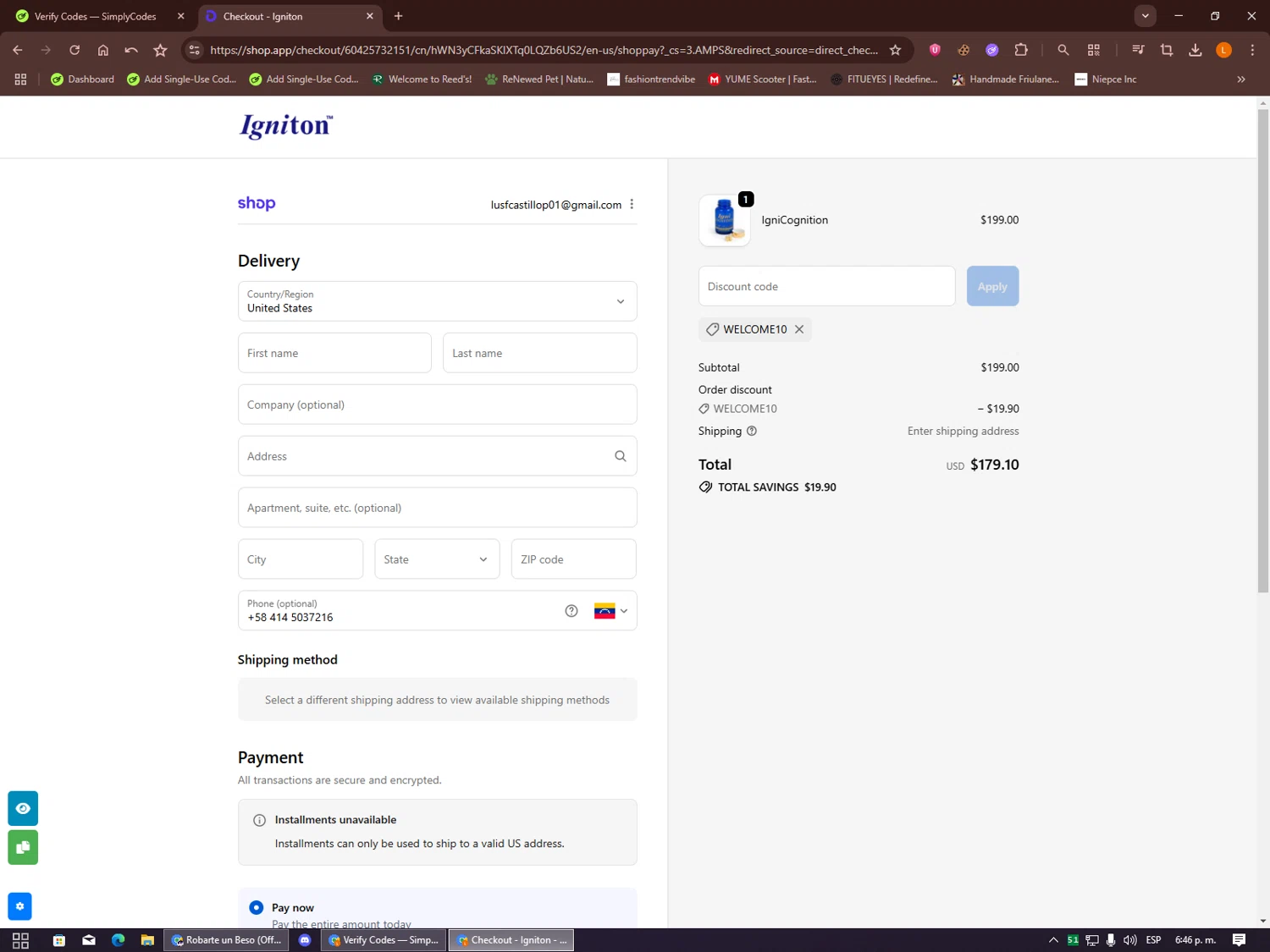Click the First name field

[x=334, y=353]
